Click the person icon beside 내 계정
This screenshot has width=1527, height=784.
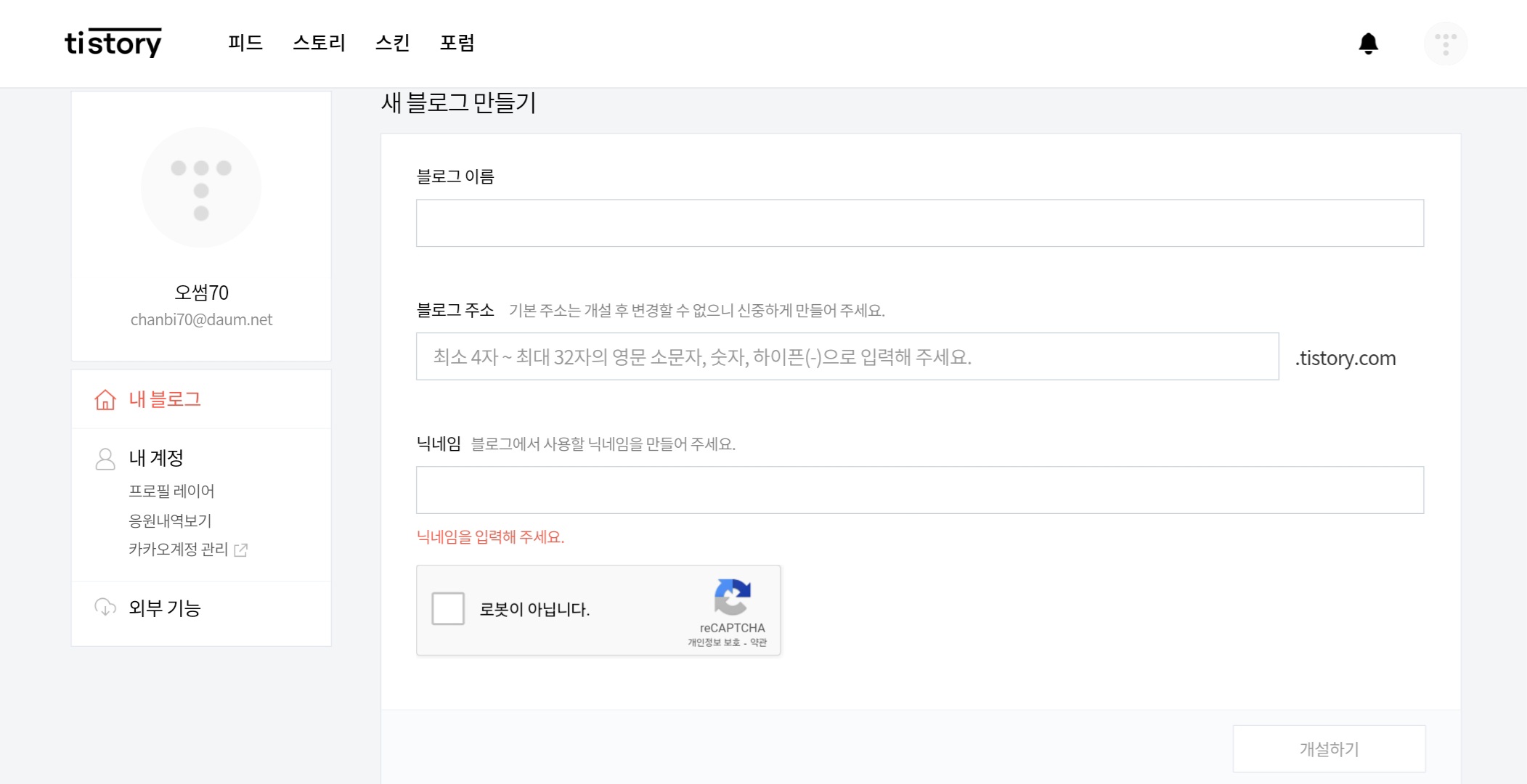(105, 459)
